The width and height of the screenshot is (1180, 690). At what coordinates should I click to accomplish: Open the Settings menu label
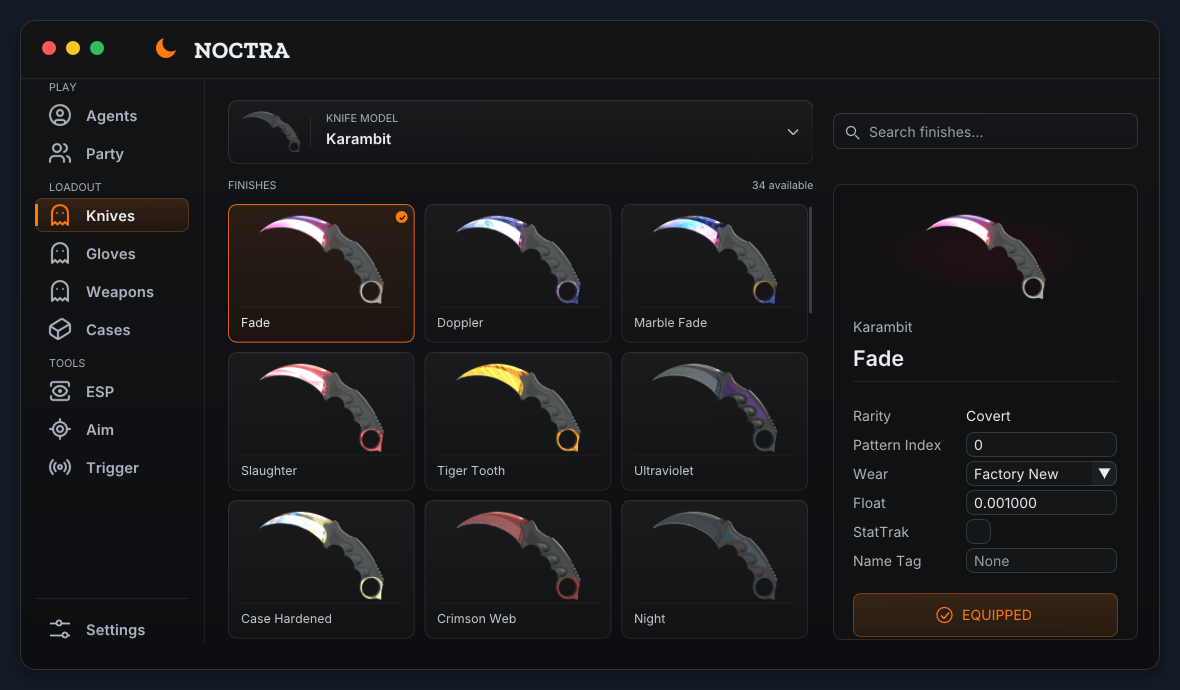pyautogui.click(x=115, y=630)
